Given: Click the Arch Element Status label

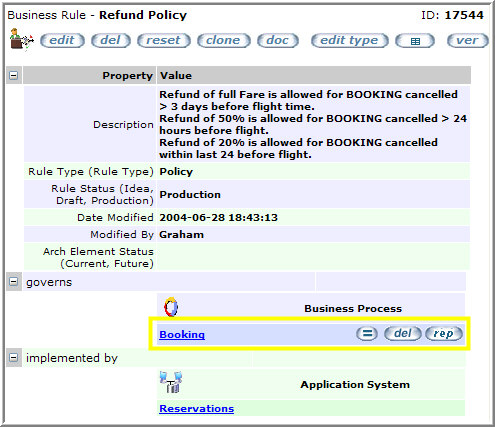Looking at the screenshot, I should coord(98,257).
